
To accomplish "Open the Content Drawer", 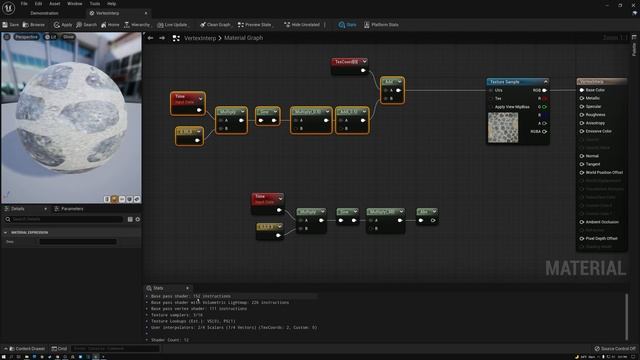I will click(27, 349).
